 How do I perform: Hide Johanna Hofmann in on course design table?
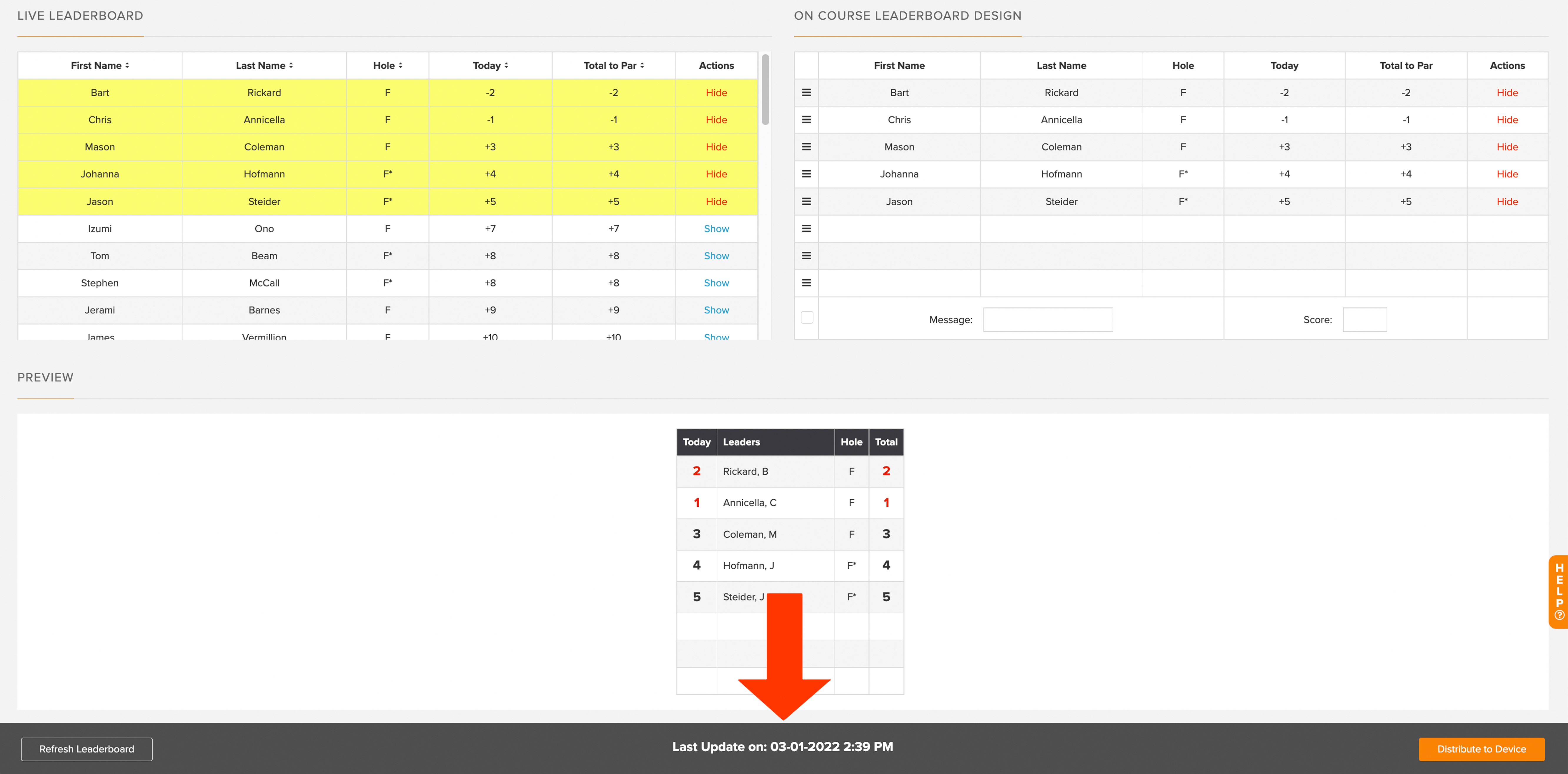click(1507, 174)
